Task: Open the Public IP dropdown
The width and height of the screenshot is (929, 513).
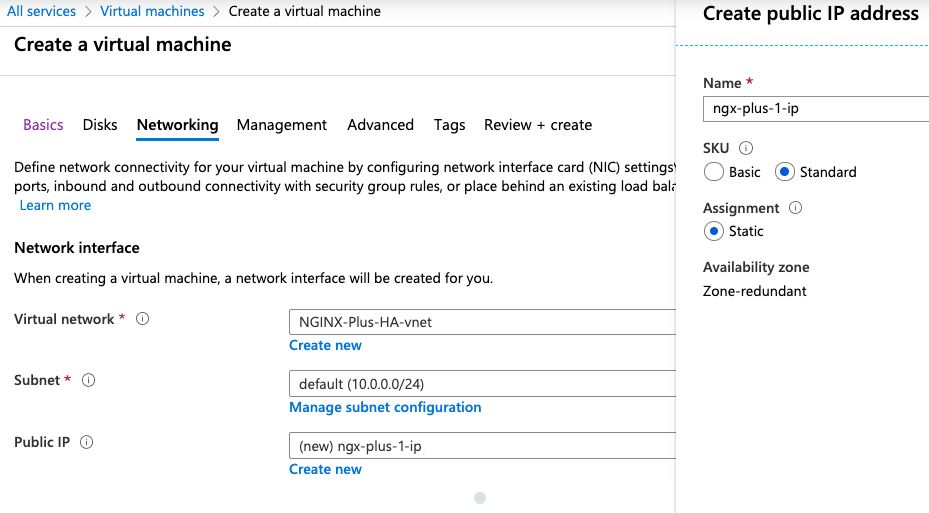Action: (482, 446)
